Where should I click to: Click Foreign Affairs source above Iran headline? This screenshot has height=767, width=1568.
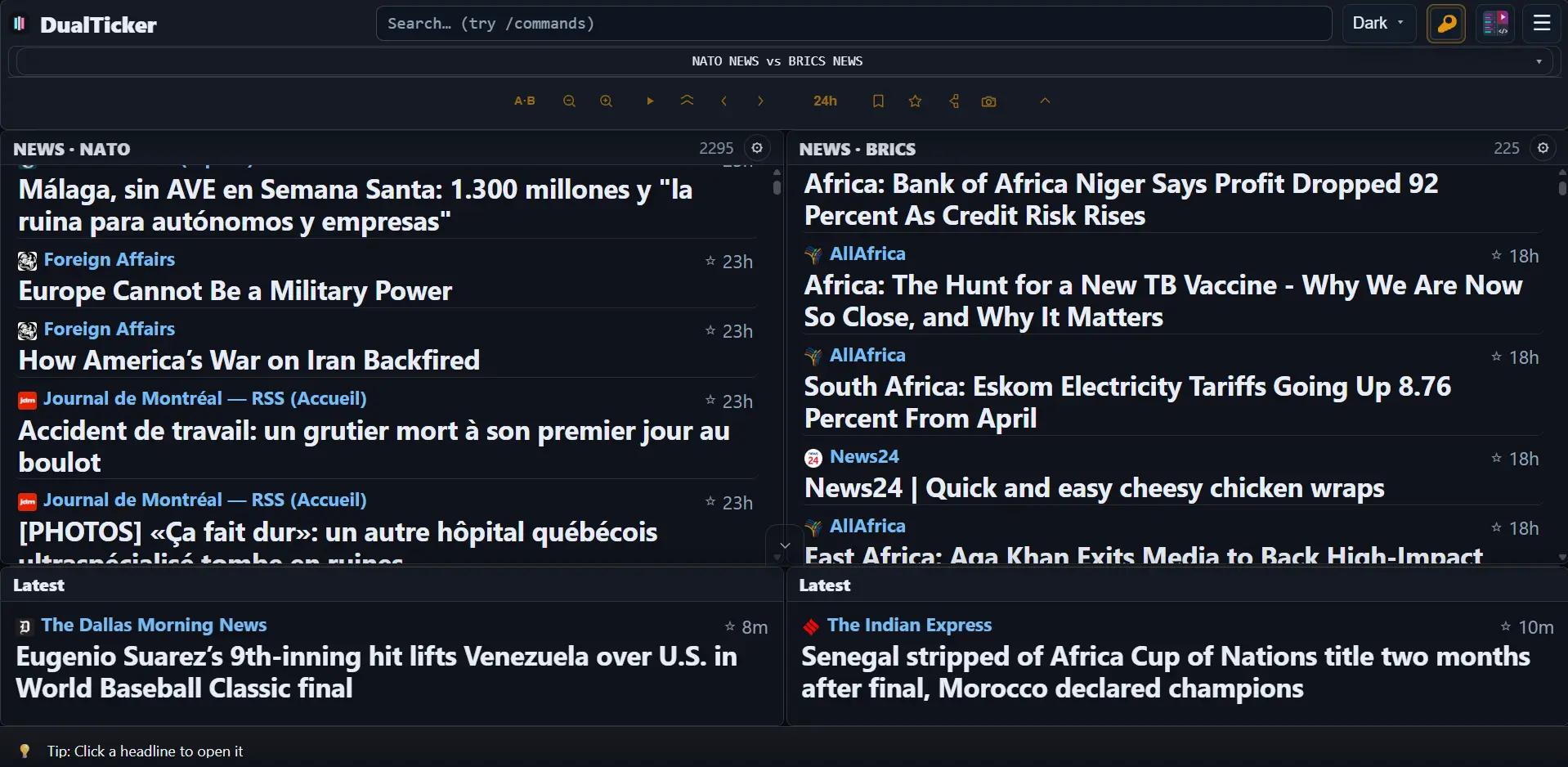(110, 330)
